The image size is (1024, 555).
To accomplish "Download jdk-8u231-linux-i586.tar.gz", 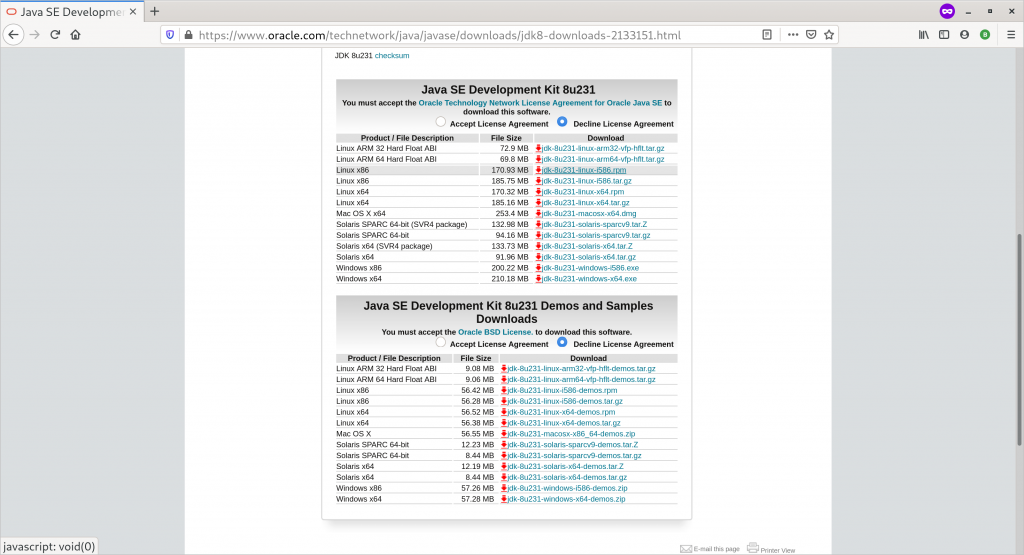I will [586, 181].
